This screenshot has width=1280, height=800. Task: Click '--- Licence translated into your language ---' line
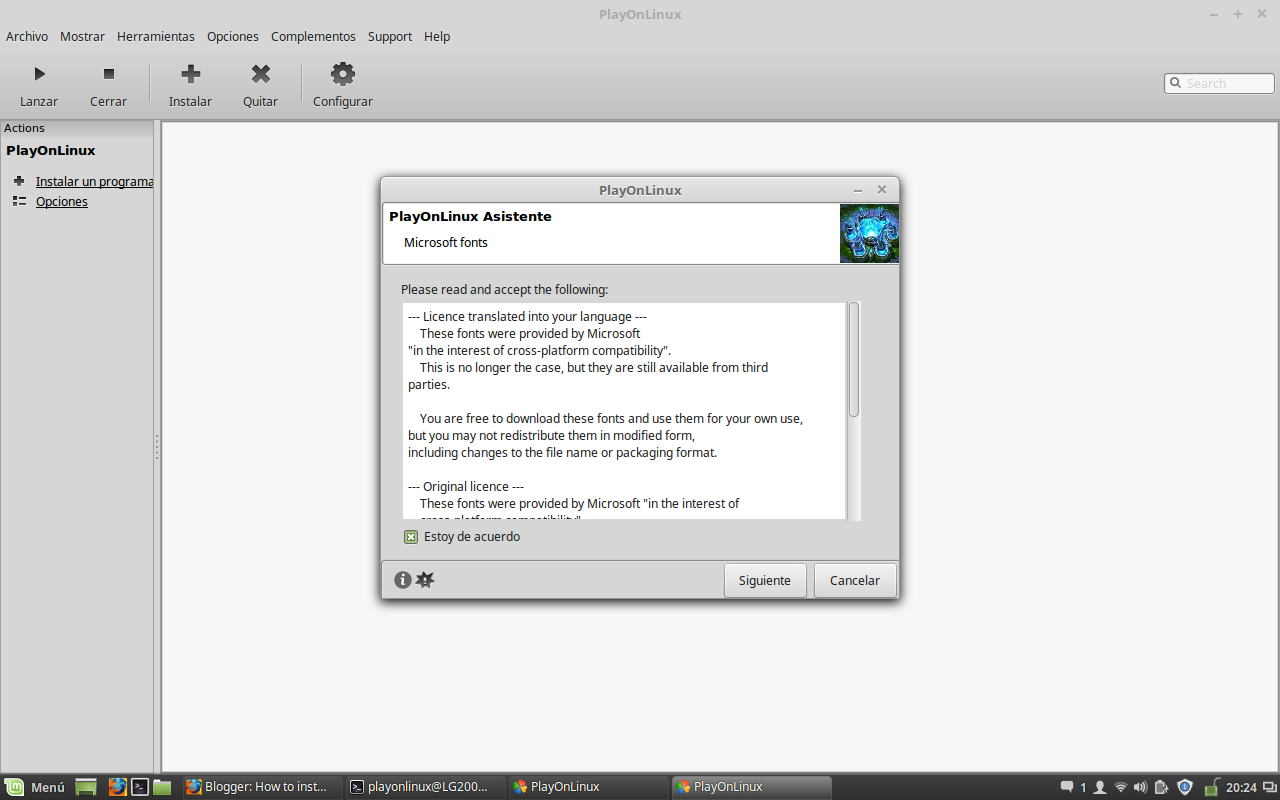click(527, 317)
